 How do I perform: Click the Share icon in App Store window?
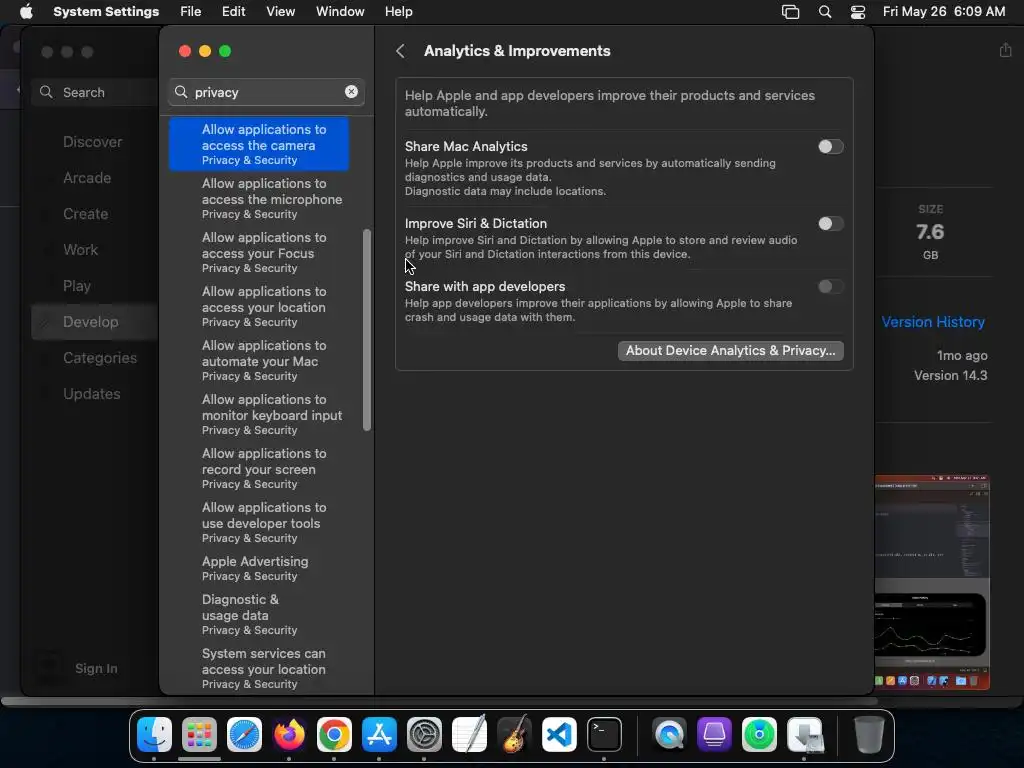[1006, 50]
